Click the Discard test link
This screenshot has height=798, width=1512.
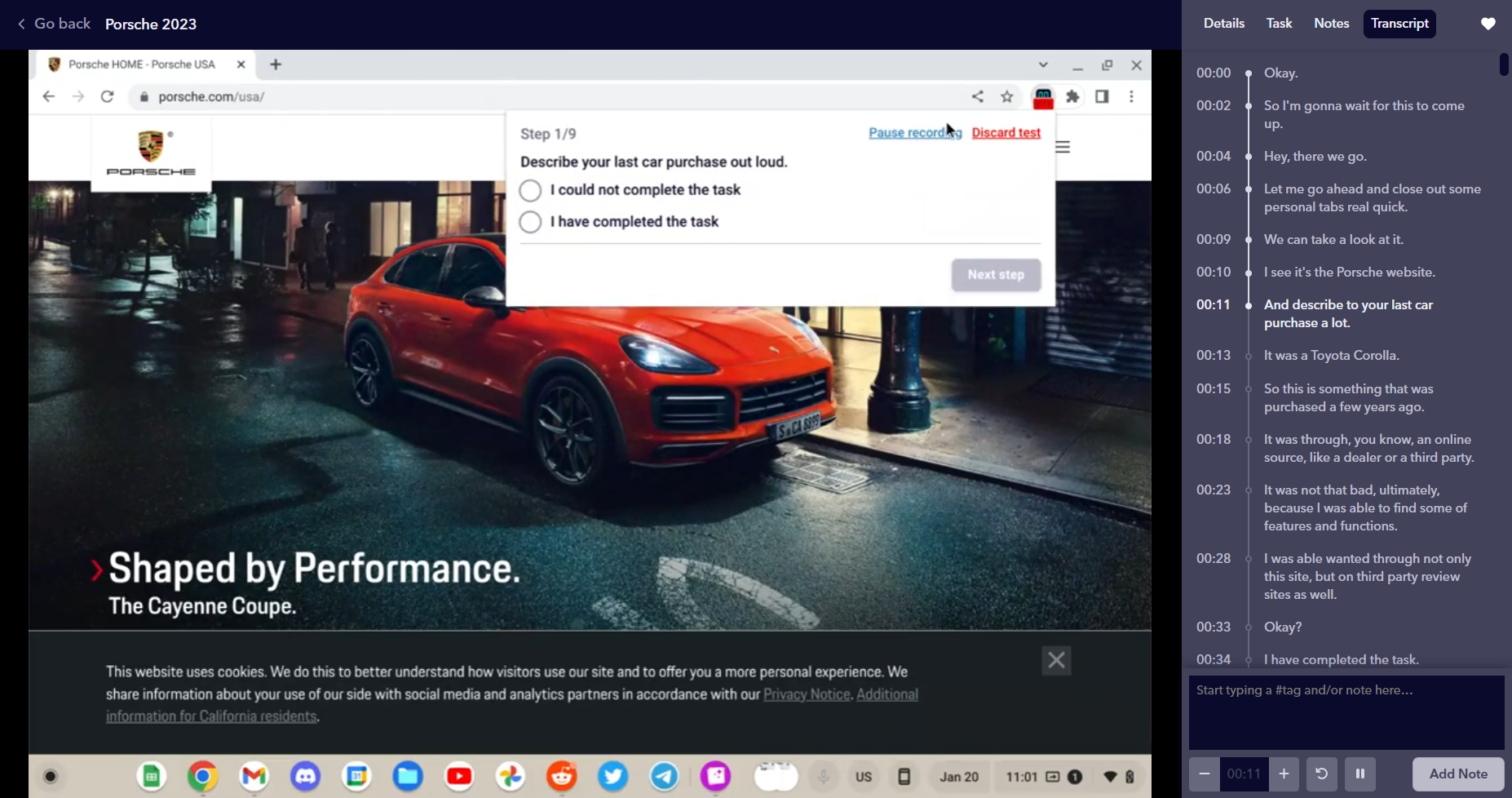1006,133
